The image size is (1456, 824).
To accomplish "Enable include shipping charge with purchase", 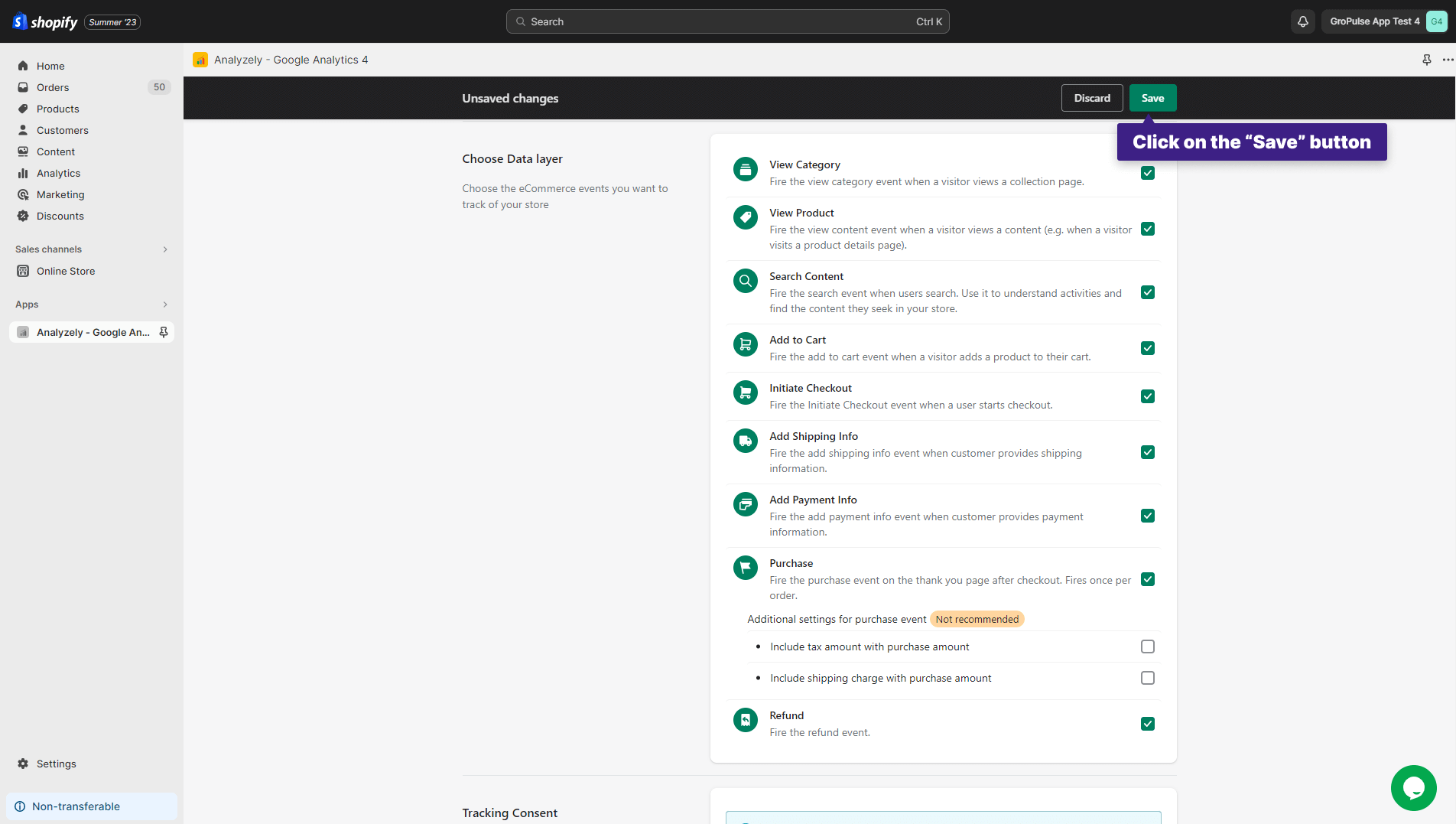I will [x=1147, y=678].
